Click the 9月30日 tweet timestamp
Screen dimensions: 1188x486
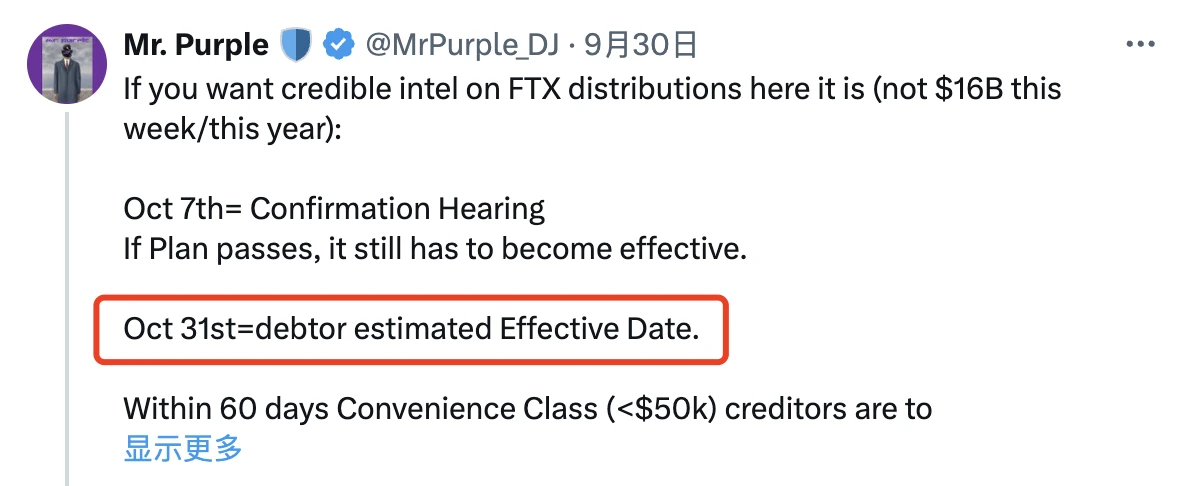pyautogui.click(x=639, y=45)
